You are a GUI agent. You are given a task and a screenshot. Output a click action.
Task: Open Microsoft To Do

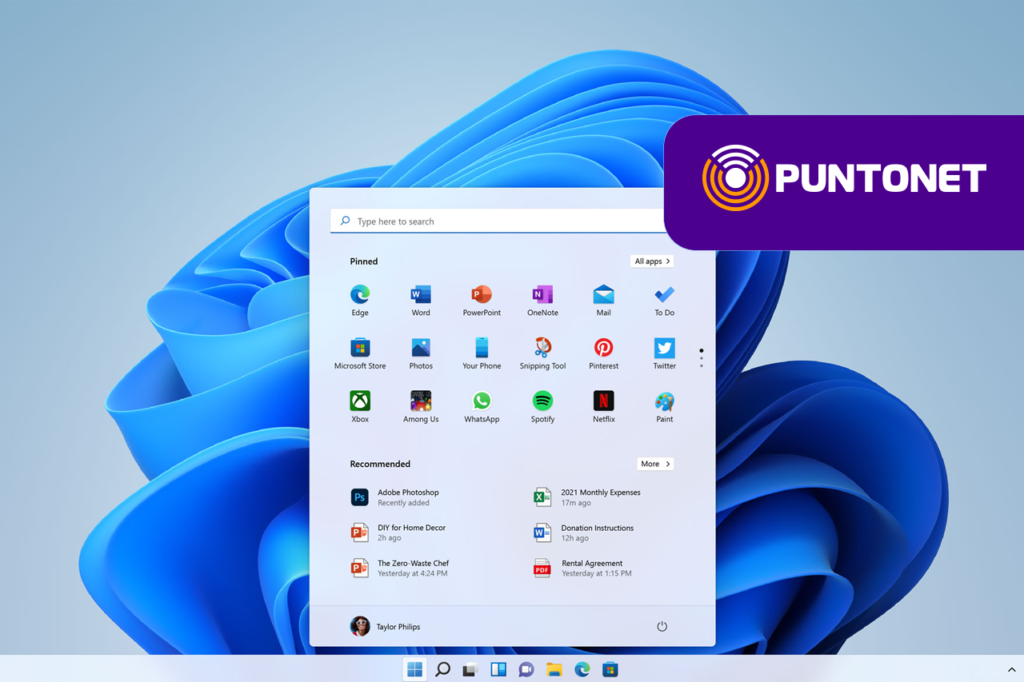click(664, 295)
